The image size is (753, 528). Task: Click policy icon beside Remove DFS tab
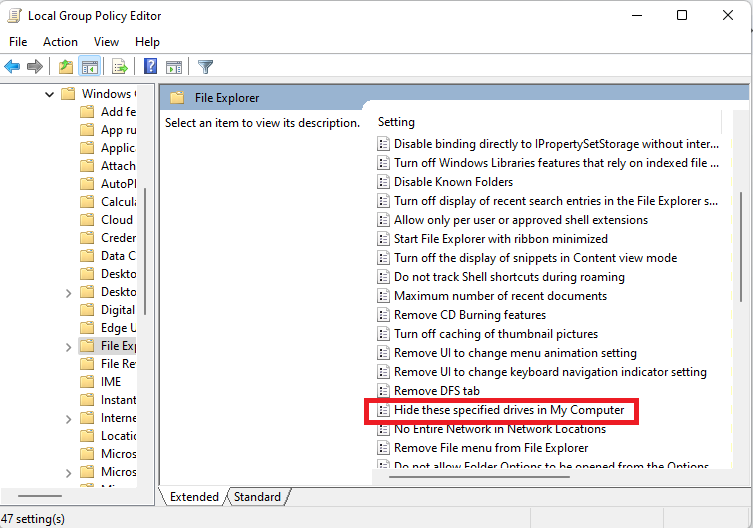click(x=383, y=391)
